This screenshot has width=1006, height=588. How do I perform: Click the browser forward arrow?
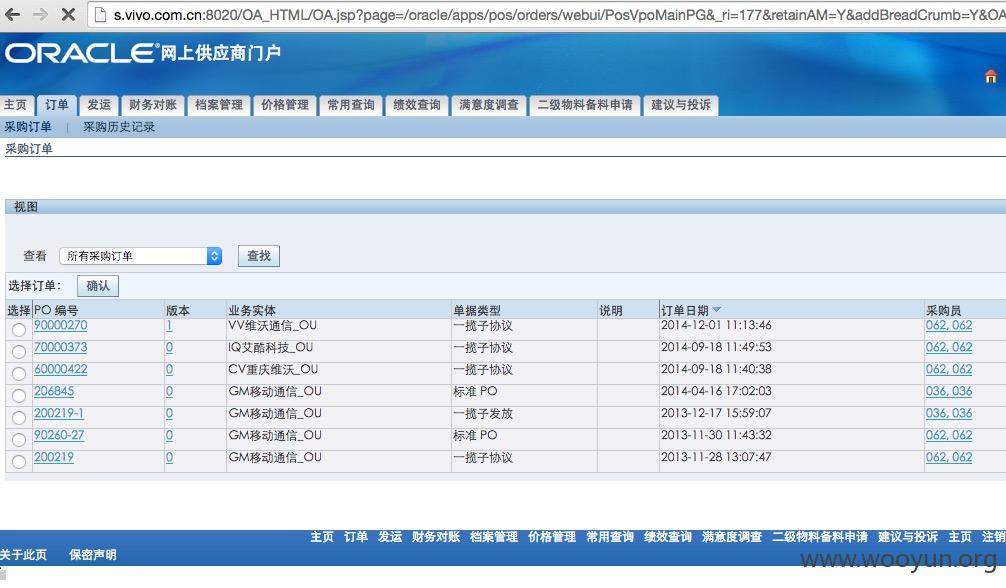40,14
